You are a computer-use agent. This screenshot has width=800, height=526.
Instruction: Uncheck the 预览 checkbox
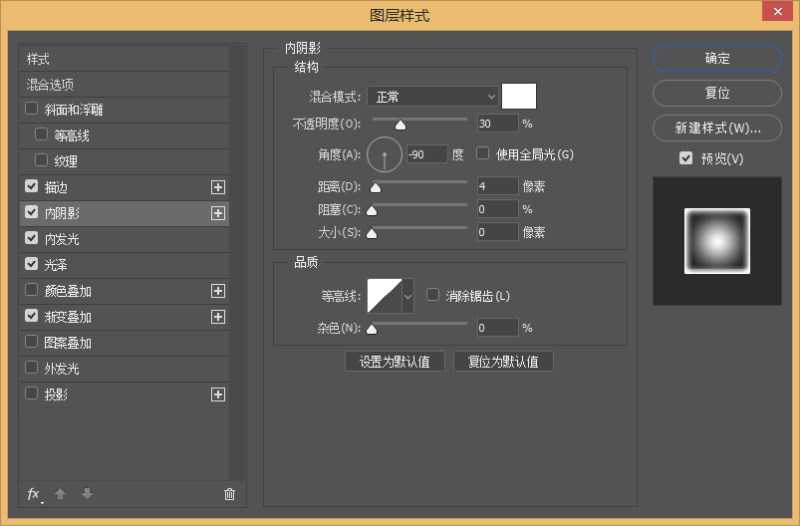point(685,158)
